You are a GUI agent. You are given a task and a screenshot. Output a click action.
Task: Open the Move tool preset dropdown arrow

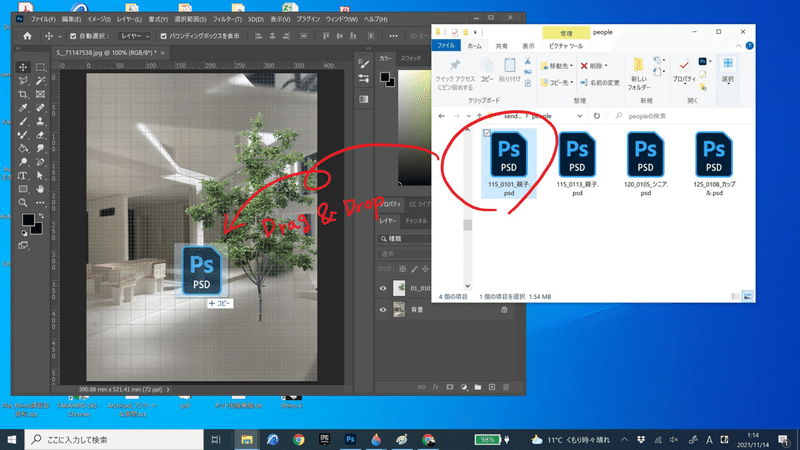point(60,37)
